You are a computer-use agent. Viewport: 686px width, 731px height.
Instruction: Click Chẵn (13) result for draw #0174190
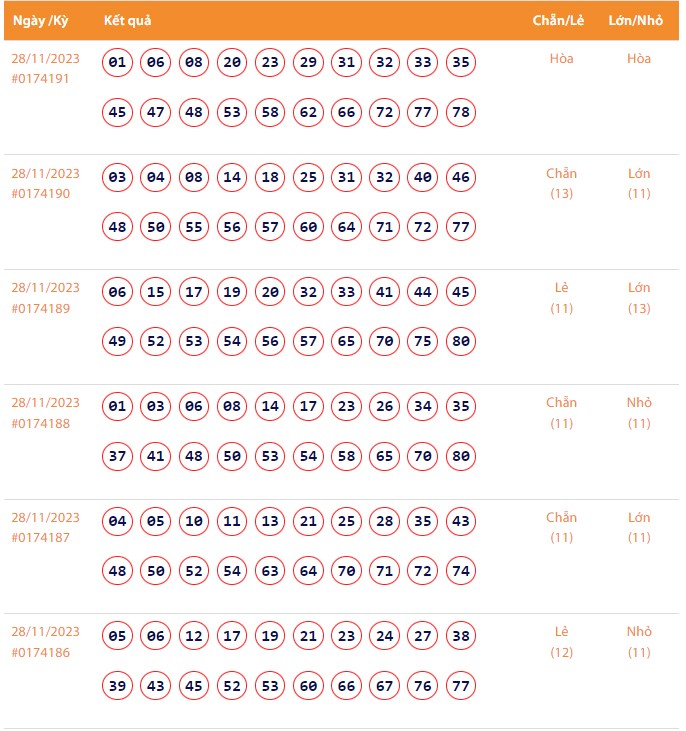[561, 183]
